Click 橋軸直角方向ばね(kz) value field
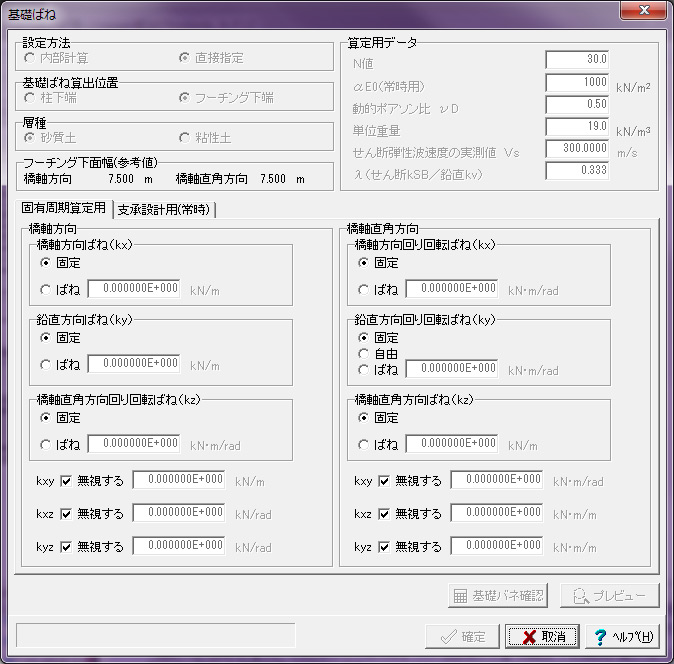Screen dimensions: 674x664 [x=452, y=444]
